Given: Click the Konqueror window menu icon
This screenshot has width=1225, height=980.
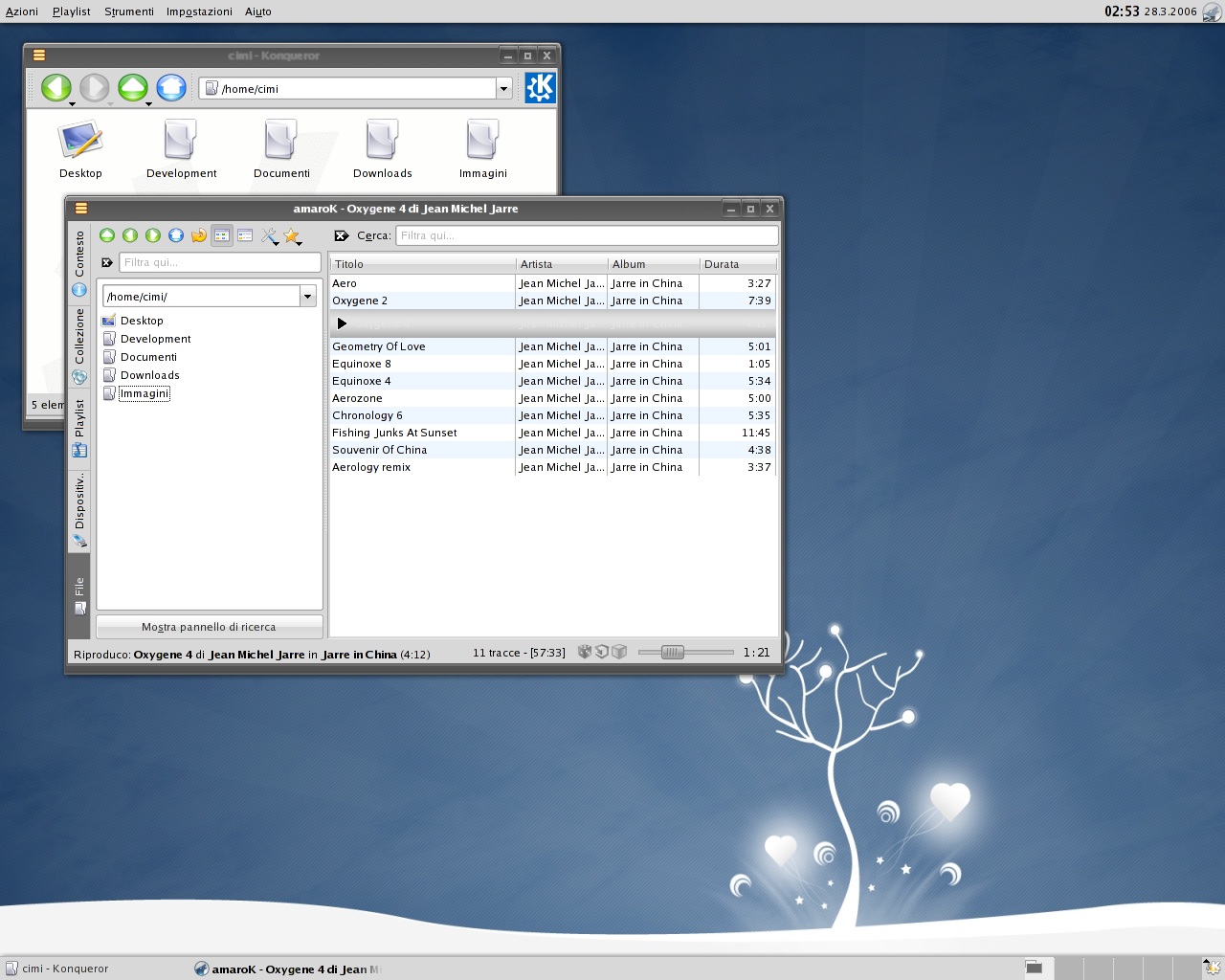Looking at the screenshot, I should pyautogui.click(x=39, y=56).
